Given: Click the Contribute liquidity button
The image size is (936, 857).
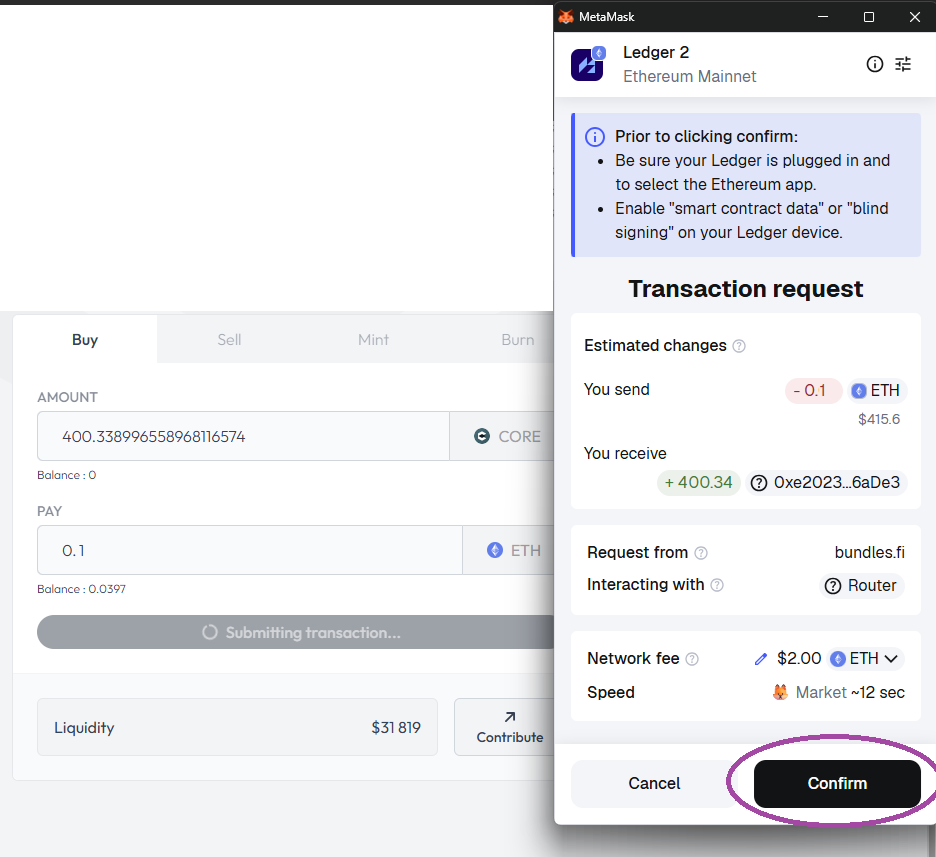Looking at the screenshot, I should (509, 727).
